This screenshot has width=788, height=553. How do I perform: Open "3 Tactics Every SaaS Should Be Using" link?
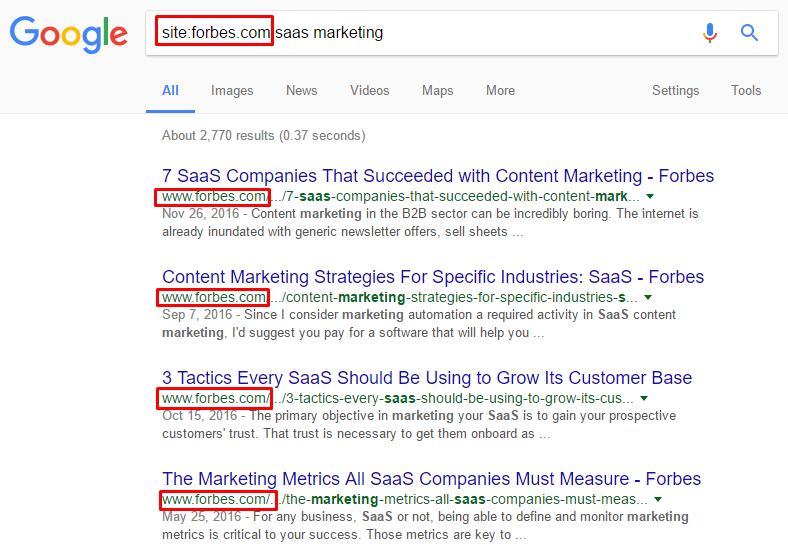427,378
